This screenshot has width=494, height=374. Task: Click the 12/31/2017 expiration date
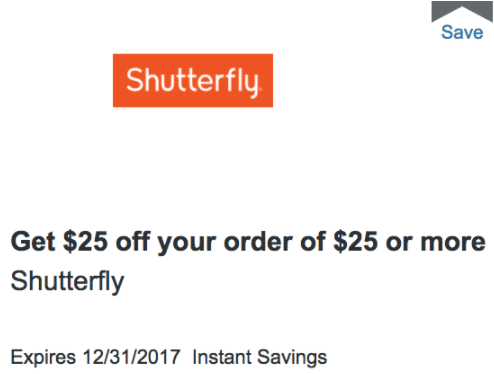[132, 357]
